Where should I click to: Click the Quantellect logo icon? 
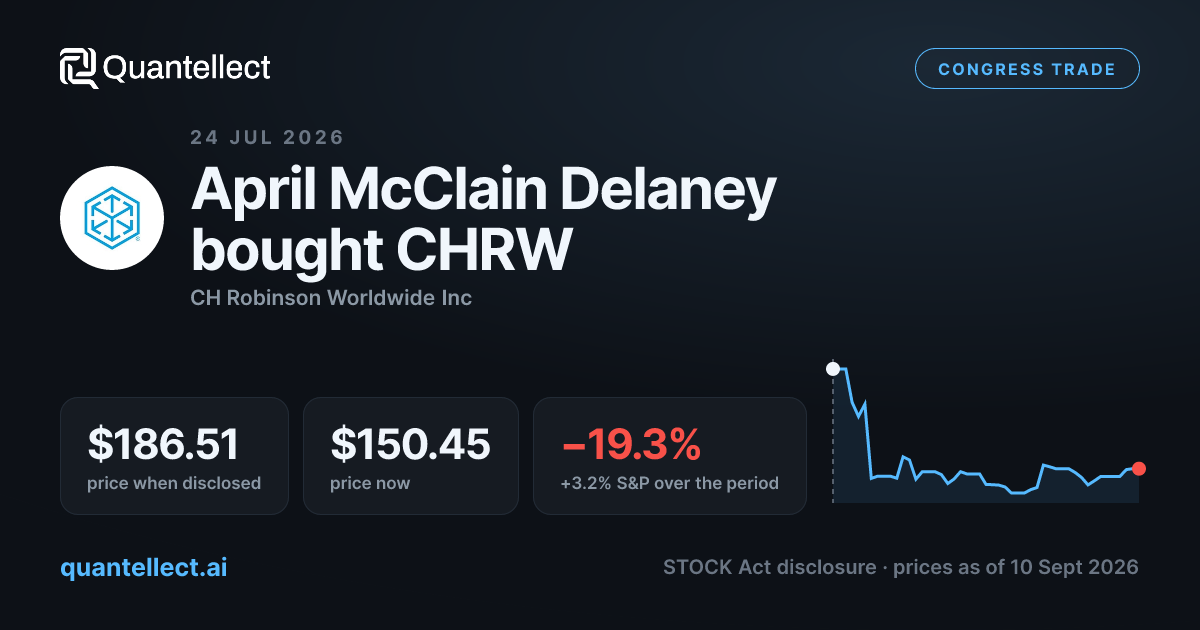point(79,68)
